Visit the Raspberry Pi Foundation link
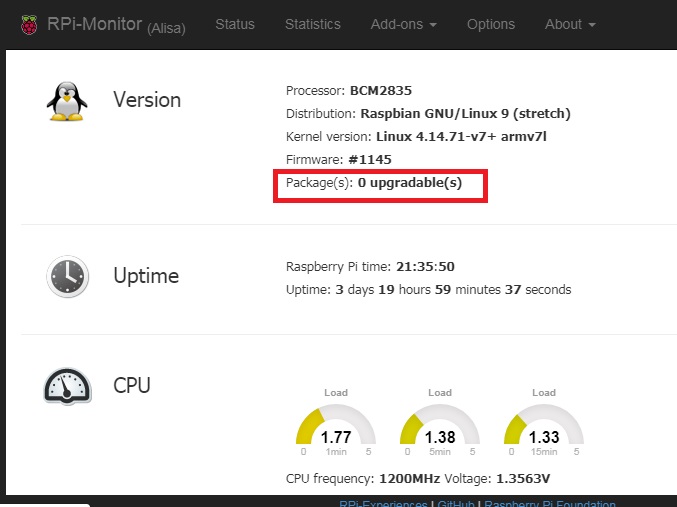 tap(550, 504)
